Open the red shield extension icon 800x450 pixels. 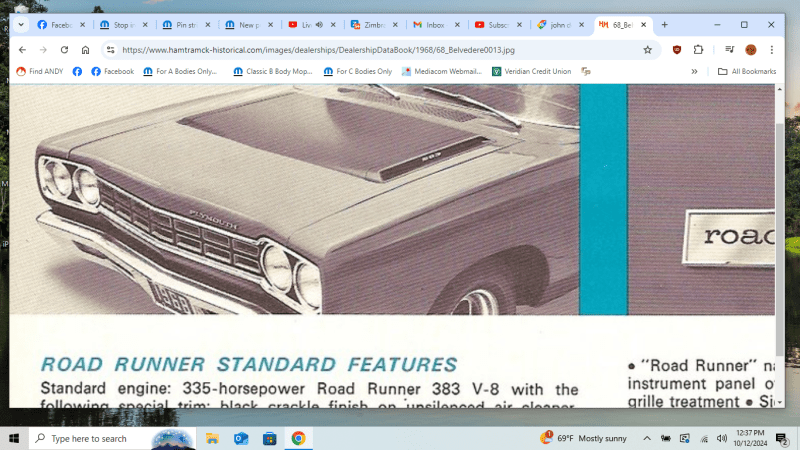click(677, 49)
